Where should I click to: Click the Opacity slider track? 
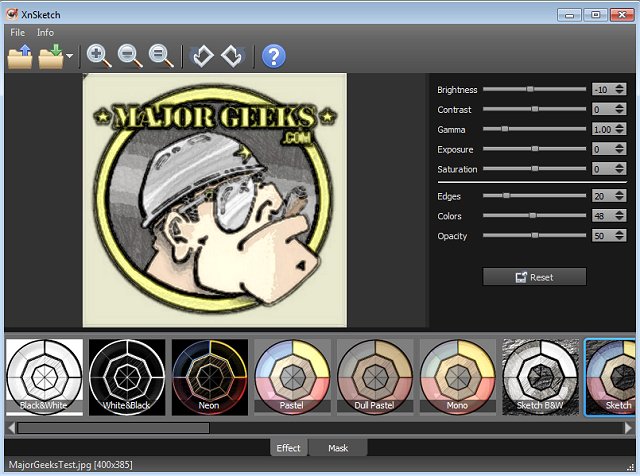[534, 236]
